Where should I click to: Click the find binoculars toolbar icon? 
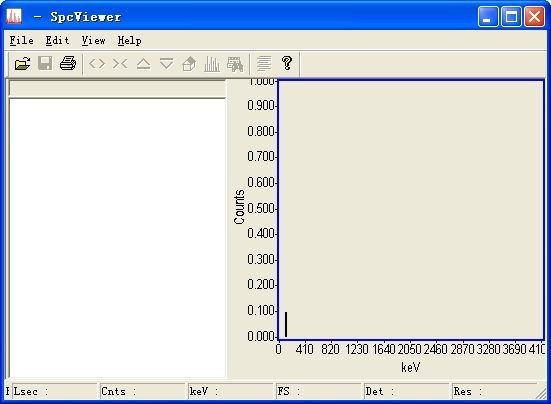[x=235, y=64]
